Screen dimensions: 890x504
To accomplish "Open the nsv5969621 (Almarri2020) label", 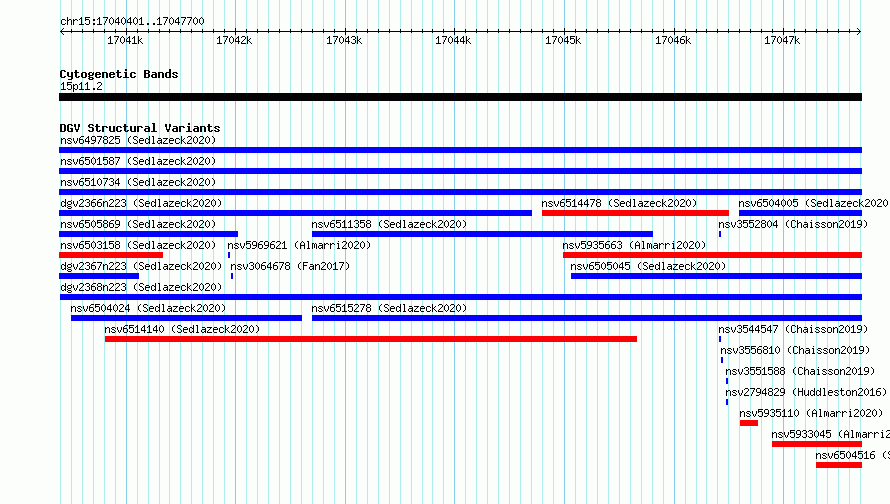I will (x=299, y=245).
